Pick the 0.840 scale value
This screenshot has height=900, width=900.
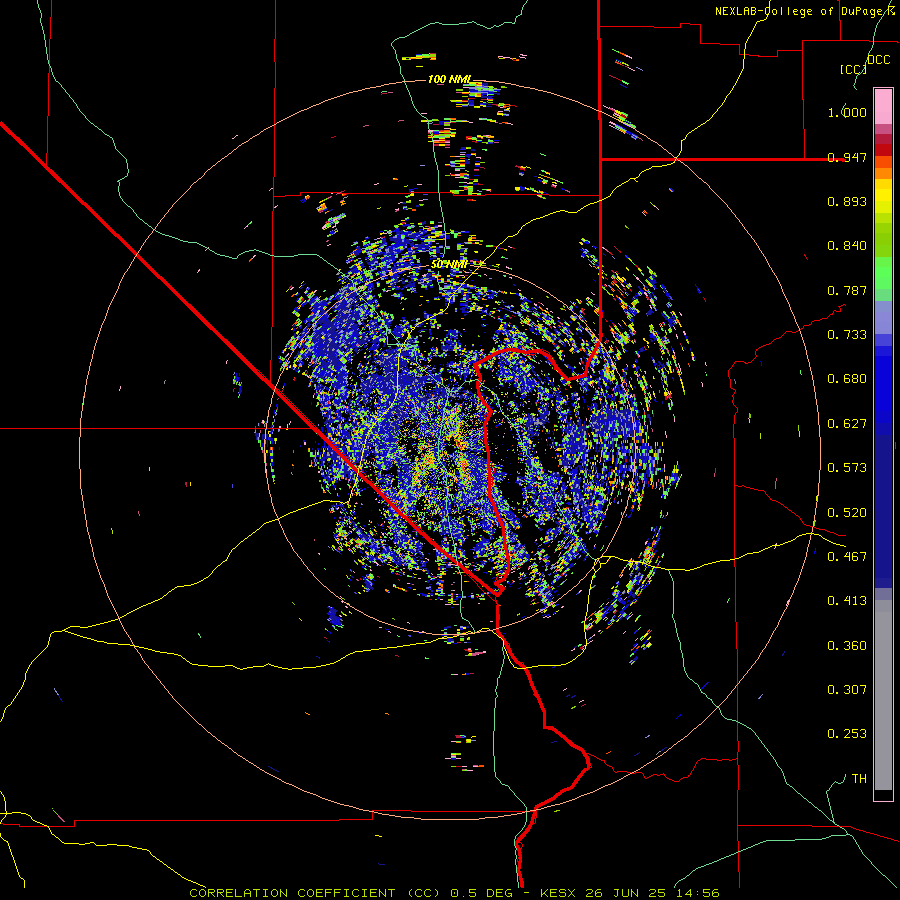click(847, 246)
